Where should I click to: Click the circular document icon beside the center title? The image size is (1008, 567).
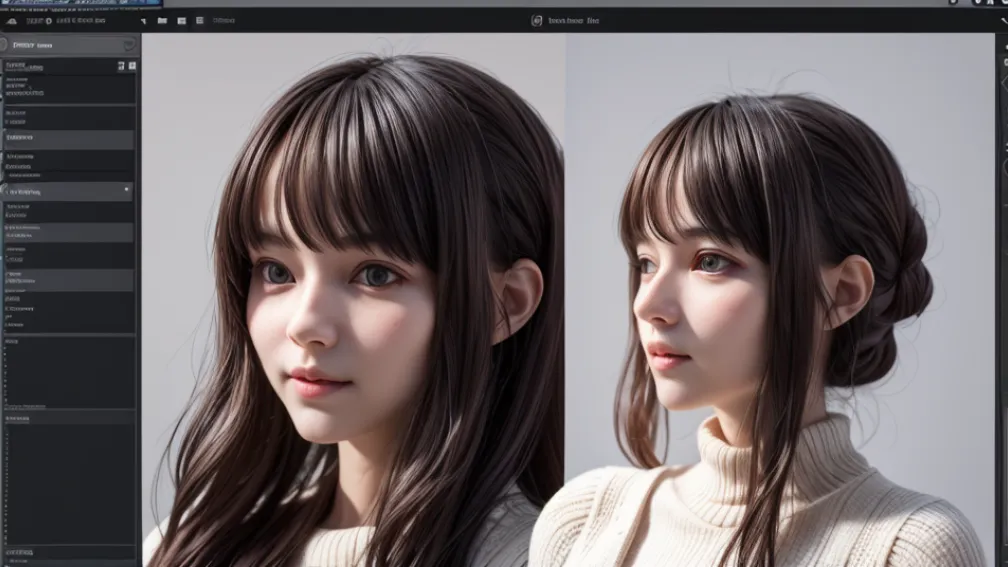pyautogui.click(x=537, y=21)
